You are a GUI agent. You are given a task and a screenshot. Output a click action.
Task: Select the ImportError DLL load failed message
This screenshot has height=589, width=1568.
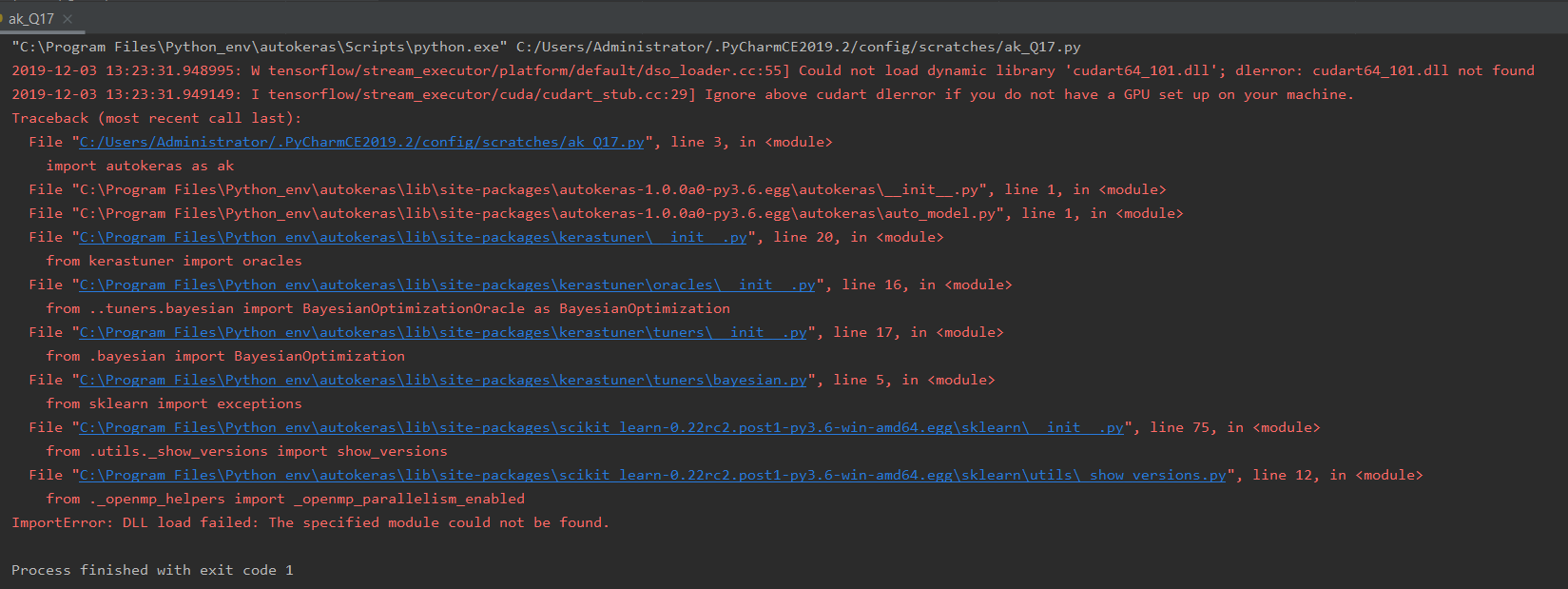click(309, 521)
